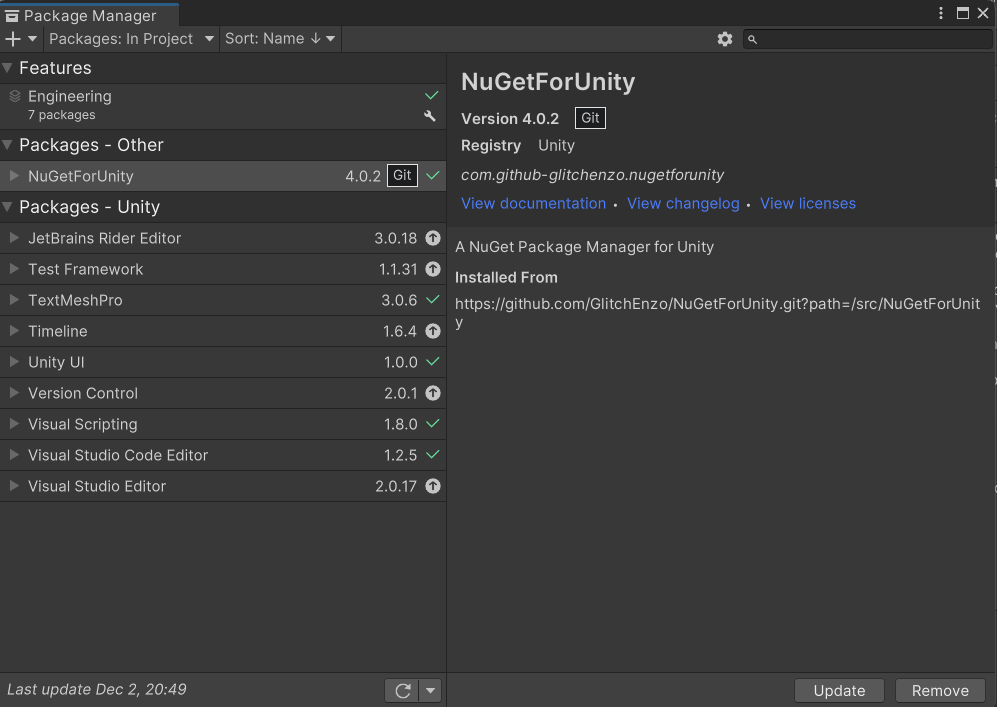
Task: Select the Visual Studio Editor package
Action: point(223,486)
